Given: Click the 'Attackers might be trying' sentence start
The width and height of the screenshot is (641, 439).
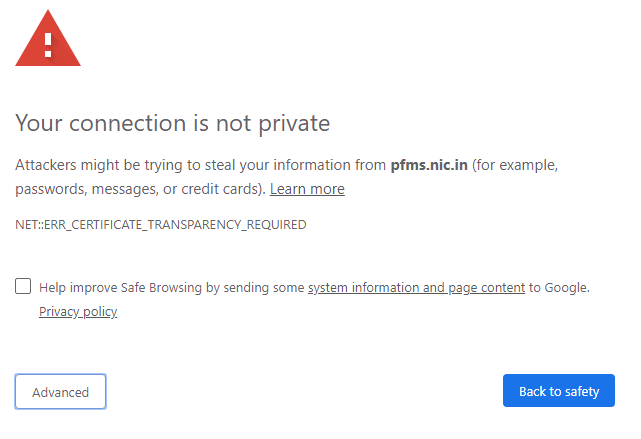Looking at the screenshot, I should click(x=78, y=165).
